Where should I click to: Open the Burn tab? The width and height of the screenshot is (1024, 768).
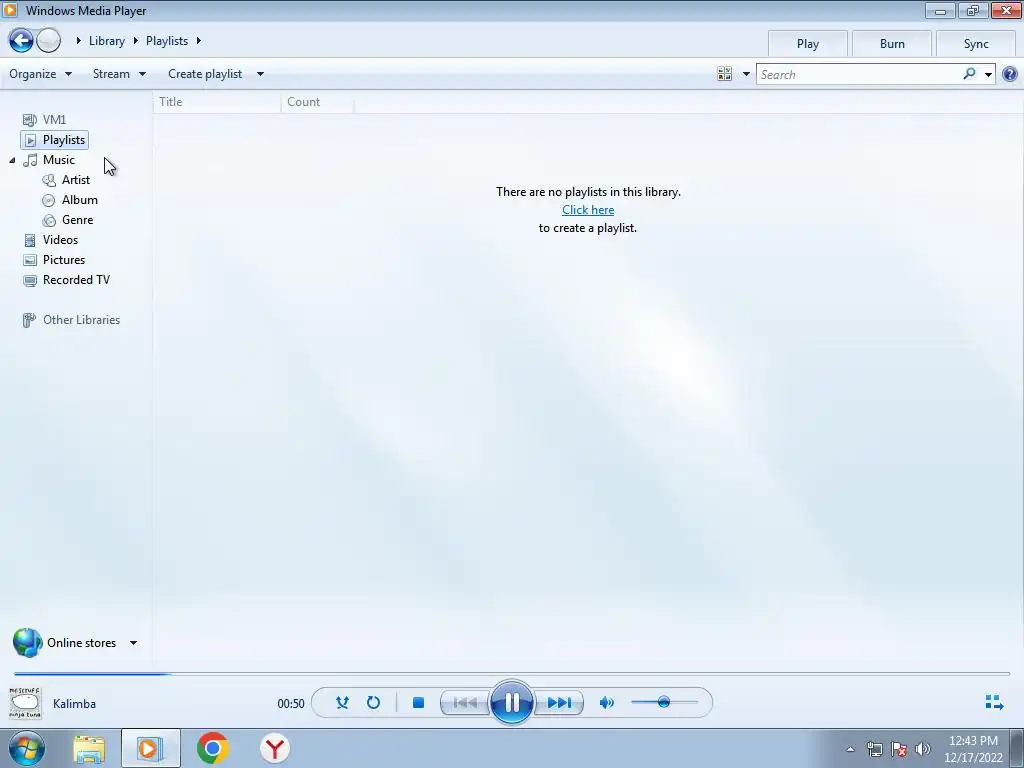point(892,44)
